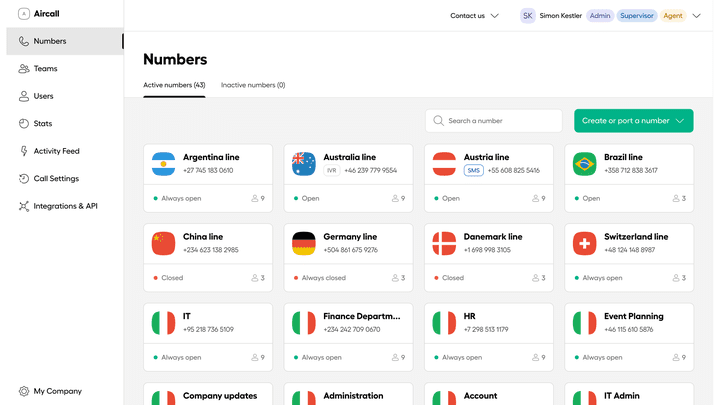Screen dimensions: 720x405
Task: Click the Brazil flag icon
Action: (x=585, y=164)
